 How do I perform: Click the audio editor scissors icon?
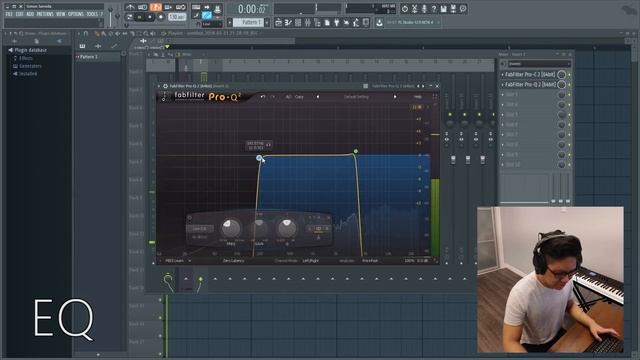pos(414,8)
